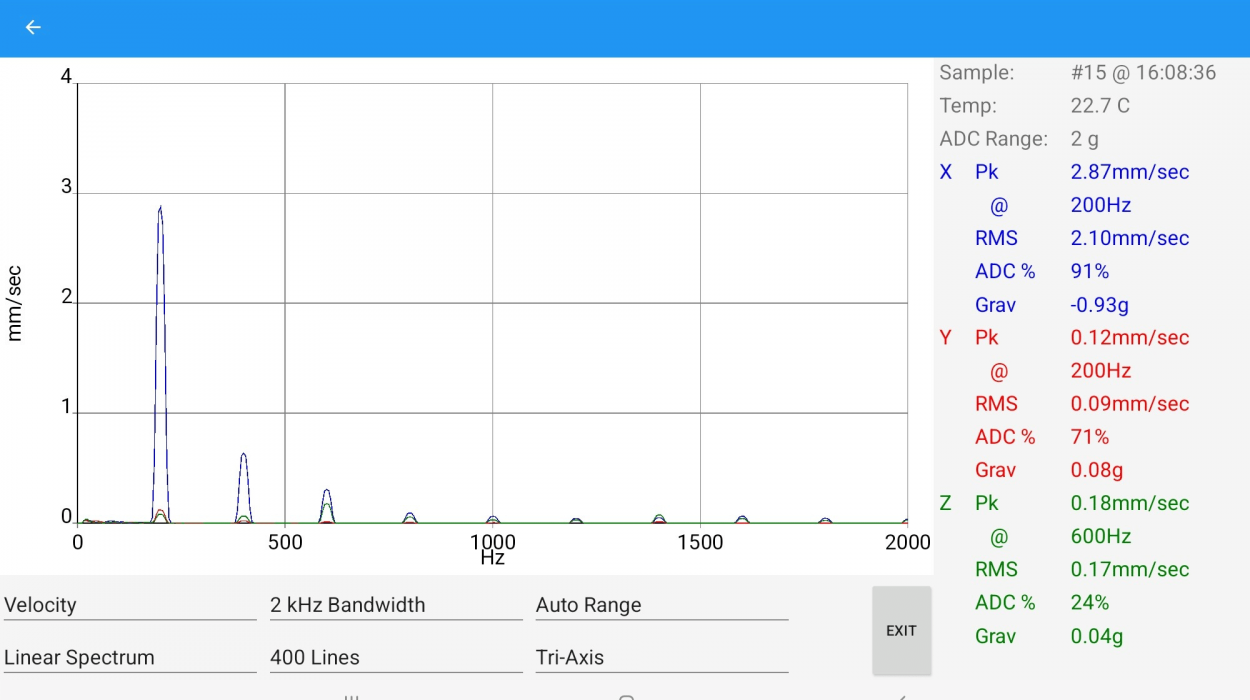
Task: Open the 2 kHz Bandwidth dropdown
Action: tap(395, 605)
